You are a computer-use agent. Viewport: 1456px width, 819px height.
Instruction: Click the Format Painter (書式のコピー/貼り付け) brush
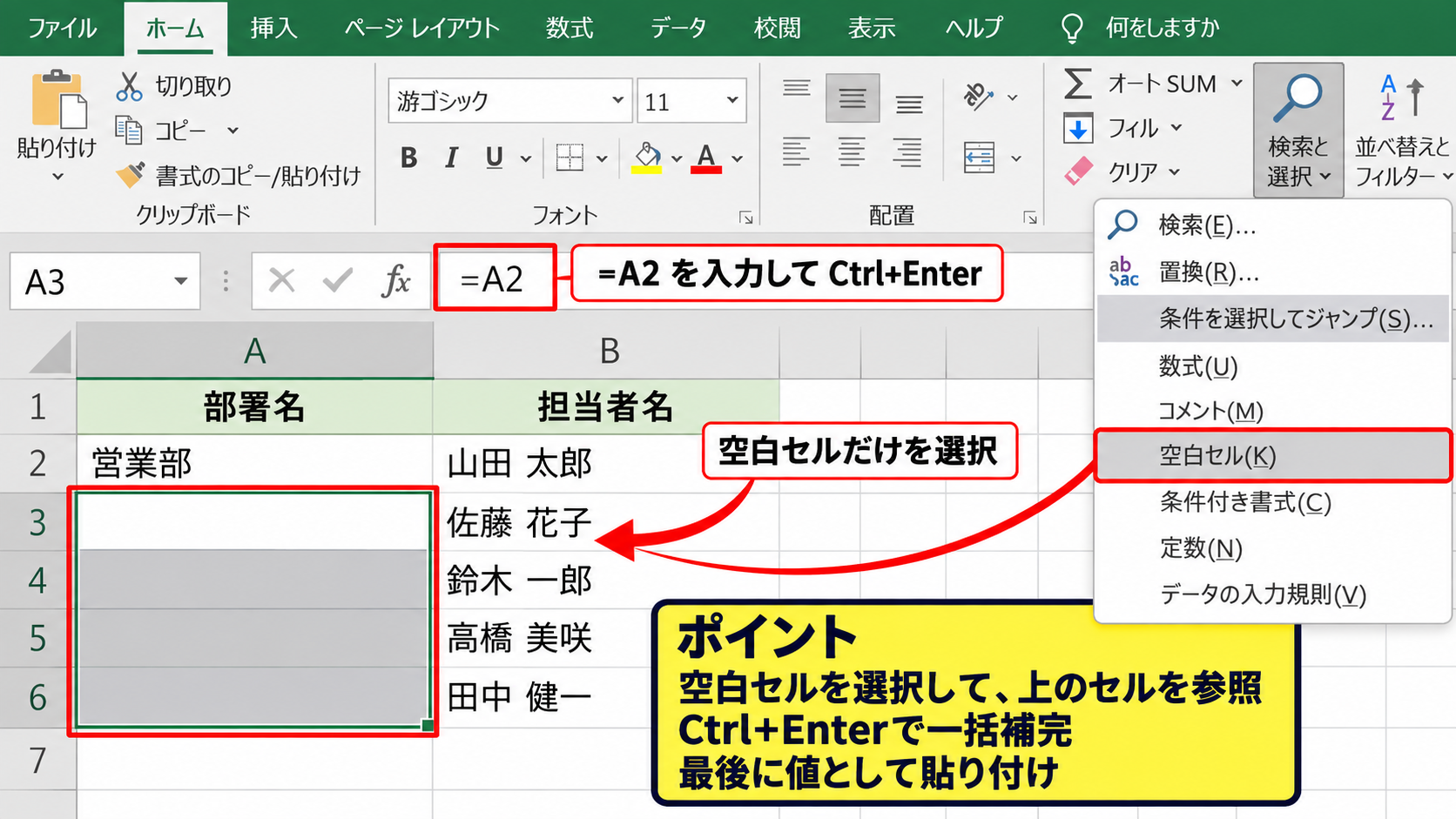point(131,175)
